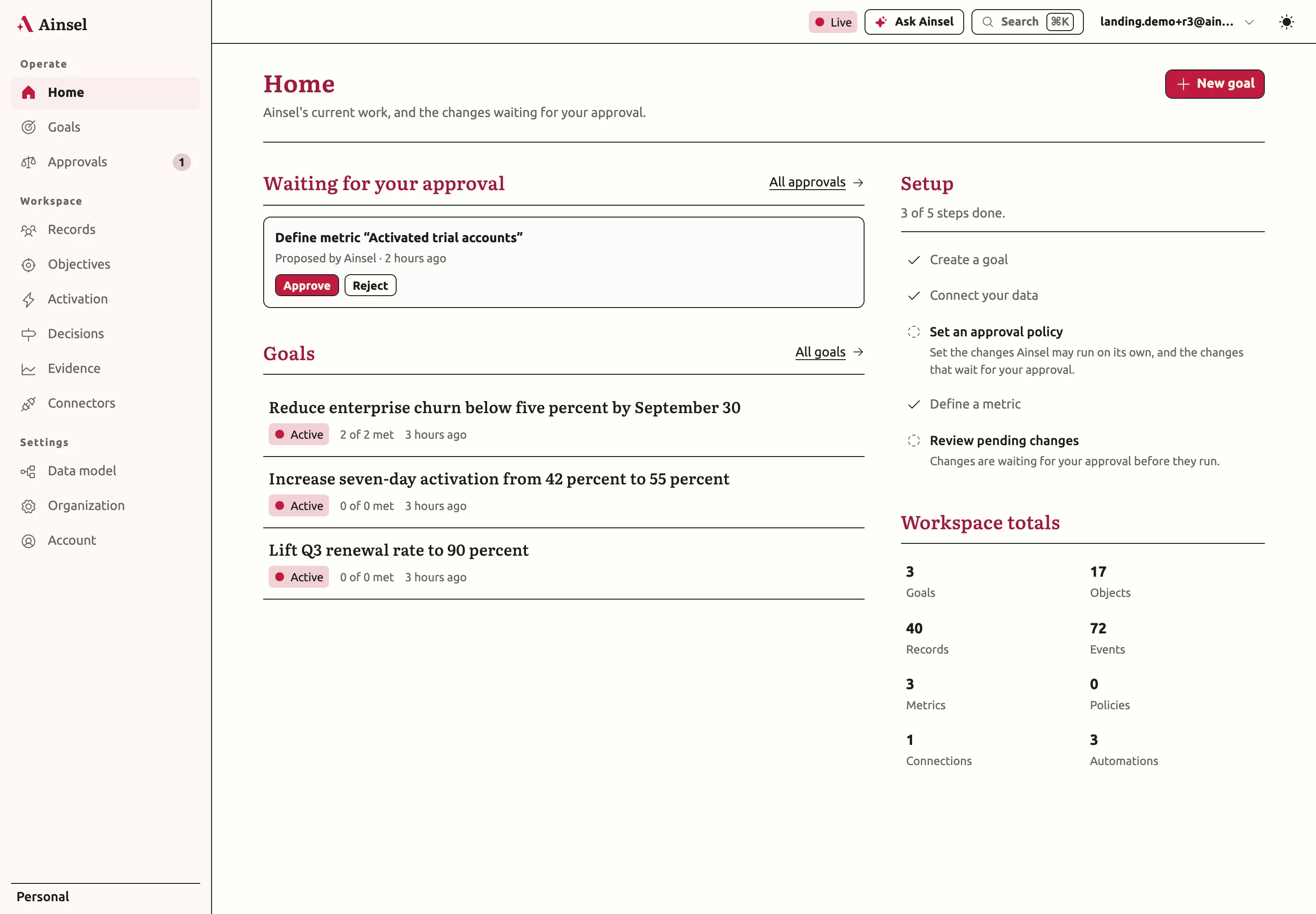Click the Activation lightning bolt icon

pyautogui.click(x=29, y=299)
